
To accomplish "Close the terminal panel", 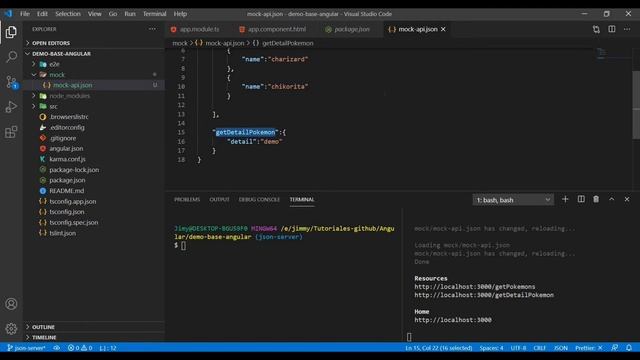I will [x=627, y=199].
